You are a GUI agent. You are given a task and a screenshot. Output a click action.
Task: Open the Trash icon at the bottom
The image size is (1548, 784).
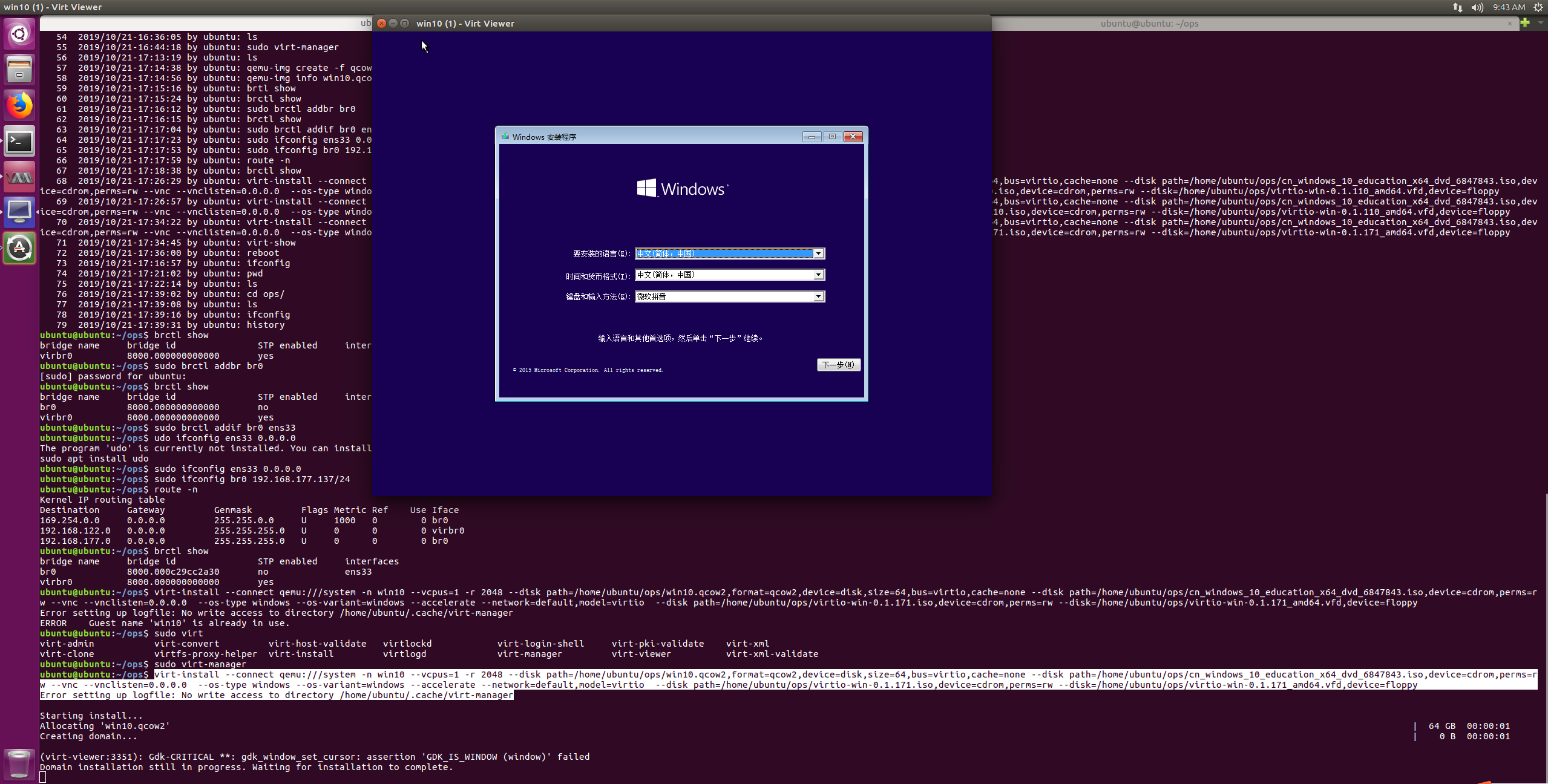pyautogui.click(x=20, y=763)
